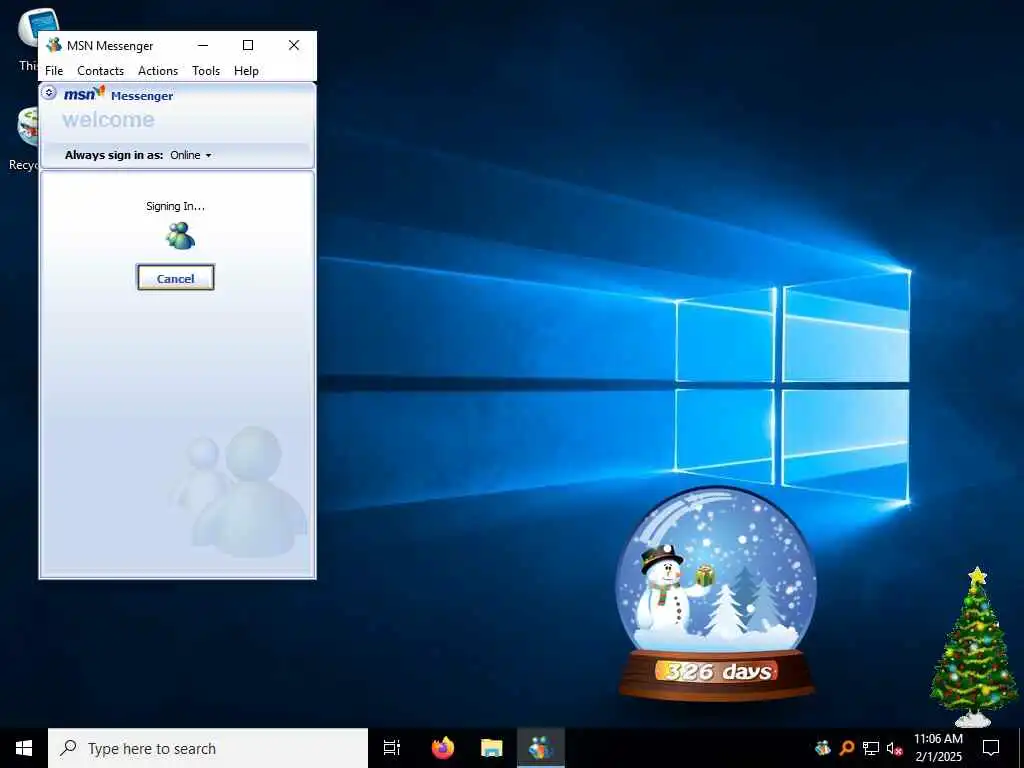The image size is (1024, 768).
Task: Click the 'Signing In...' status text
Action: (176, 206)
